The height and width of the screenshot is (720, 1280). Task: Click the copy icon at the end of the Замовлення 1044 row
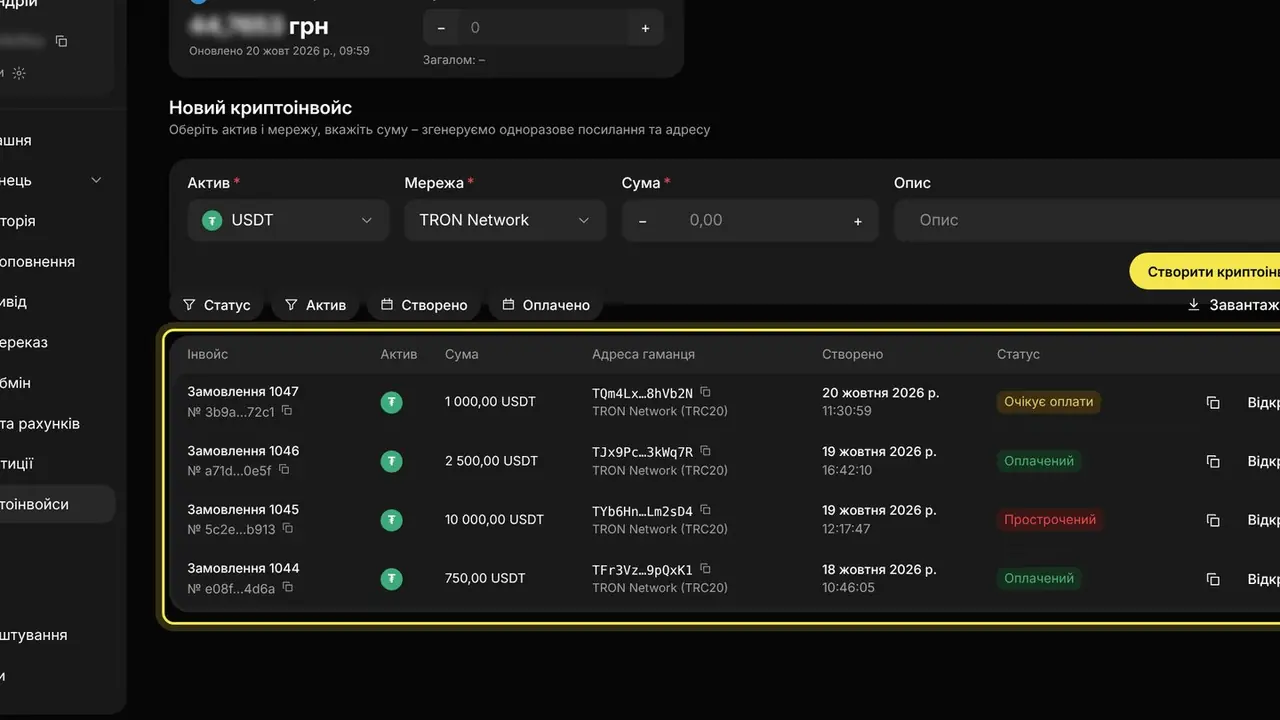[1213, 579]
